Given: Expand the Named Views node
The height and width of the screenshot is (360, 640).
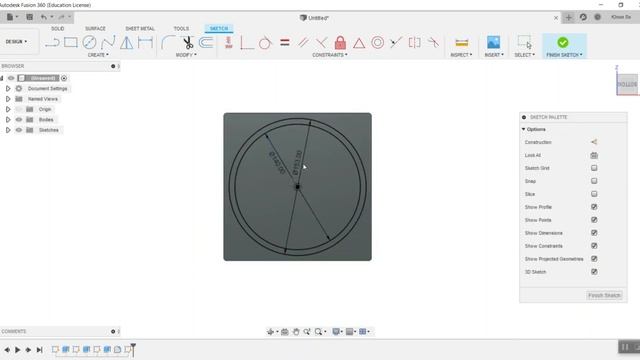Looking at the screenshot, I should [8, 99].
